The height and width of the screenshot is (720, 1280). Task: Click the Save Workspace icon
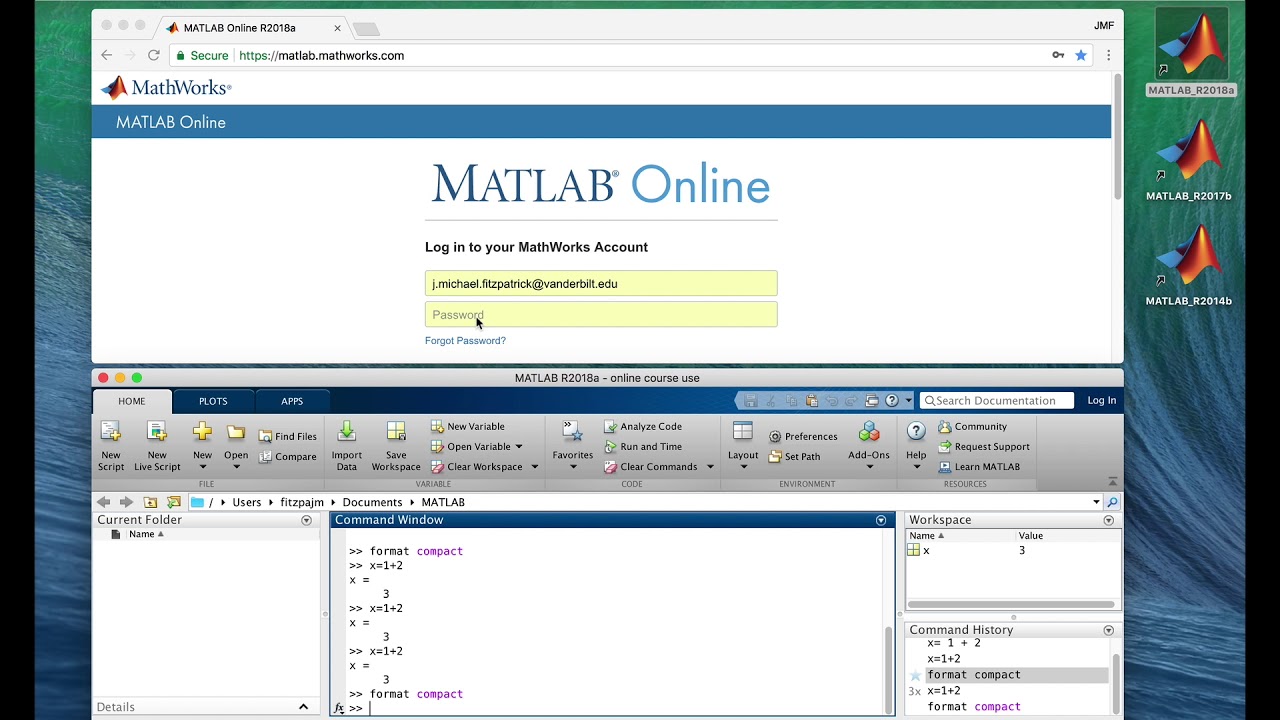[396, 432]
